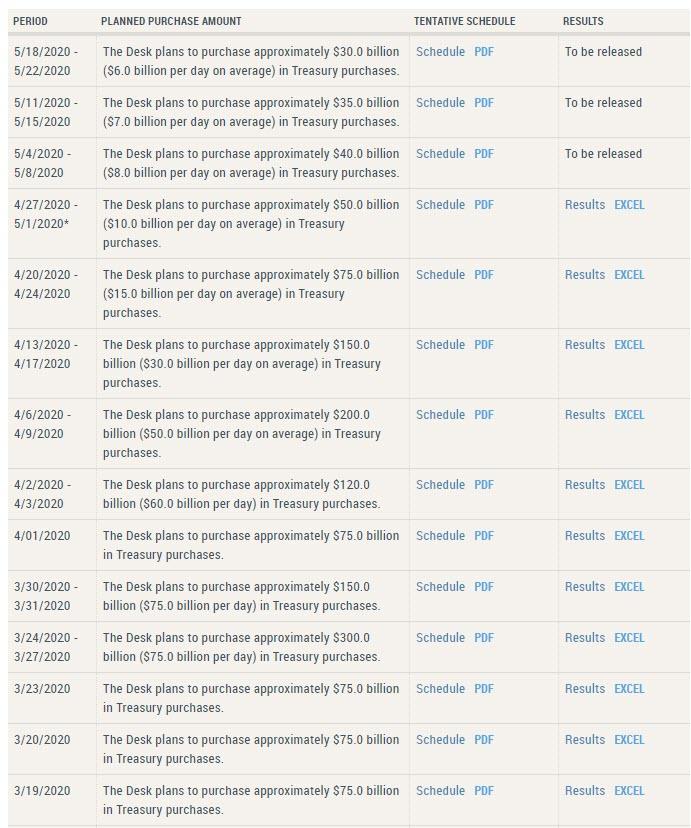
Task: Click the Results column header
Action: [x=583, y=21]
